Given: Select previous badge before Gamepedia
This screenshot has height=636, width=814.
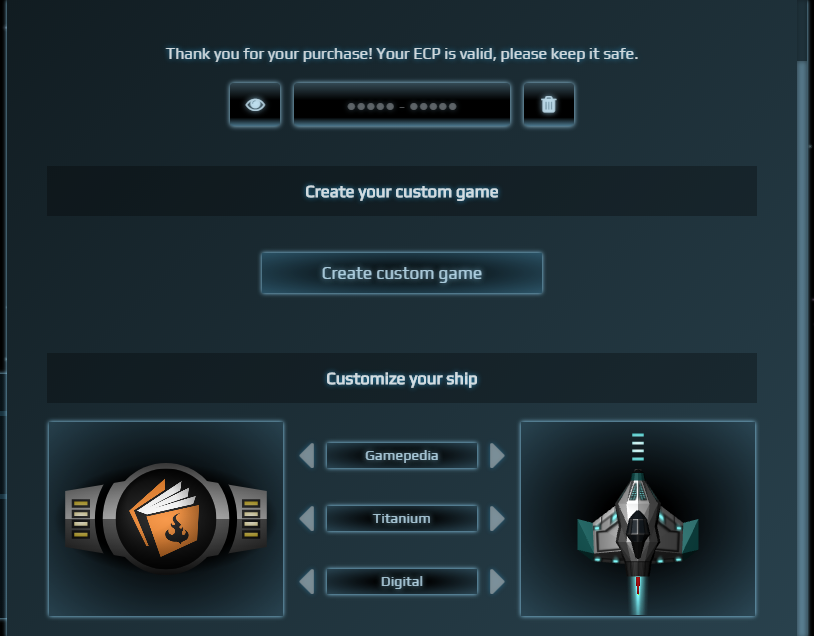Looking at the screenshot, I should pos(307,455).
